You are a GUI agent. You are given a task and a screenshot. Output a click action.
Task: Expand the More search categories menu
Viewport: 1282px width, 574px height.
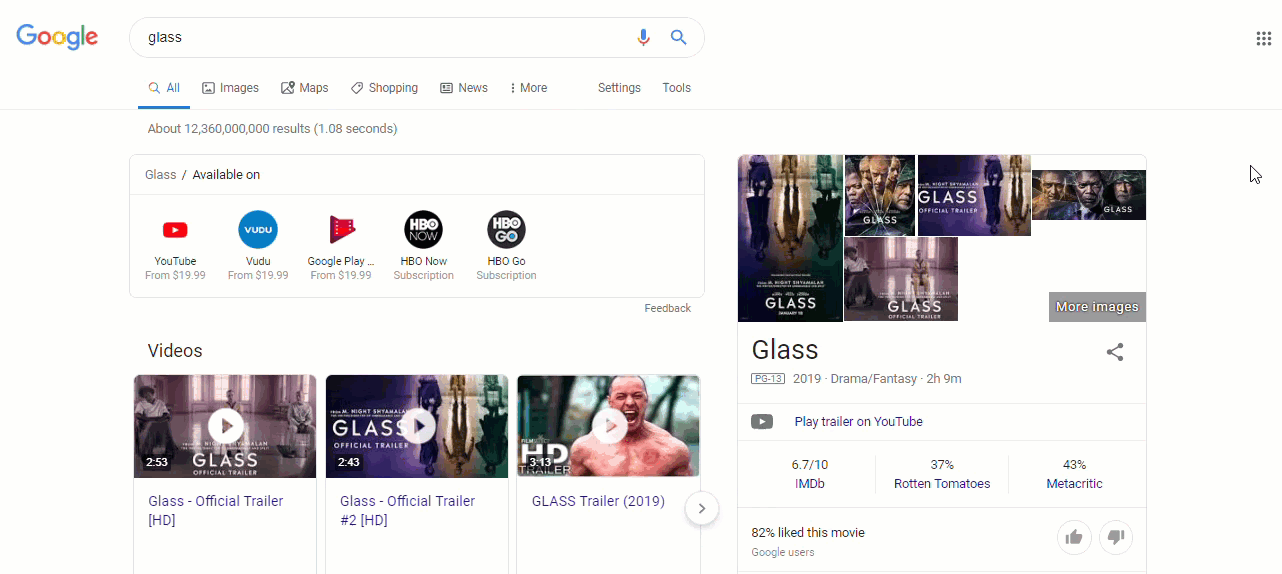pos(528,88)
